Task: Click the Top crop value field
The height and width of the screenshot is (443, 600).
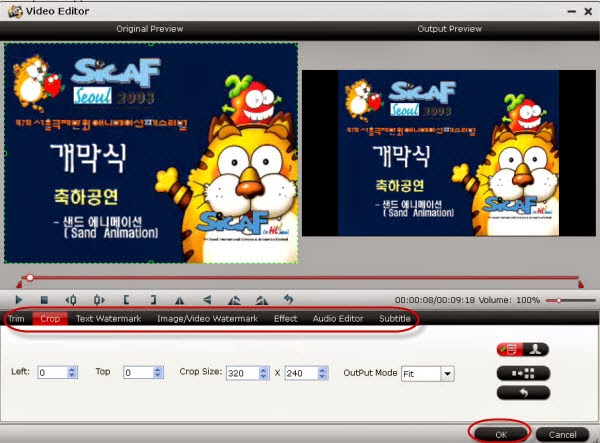Action: click(x=139, y=373)
